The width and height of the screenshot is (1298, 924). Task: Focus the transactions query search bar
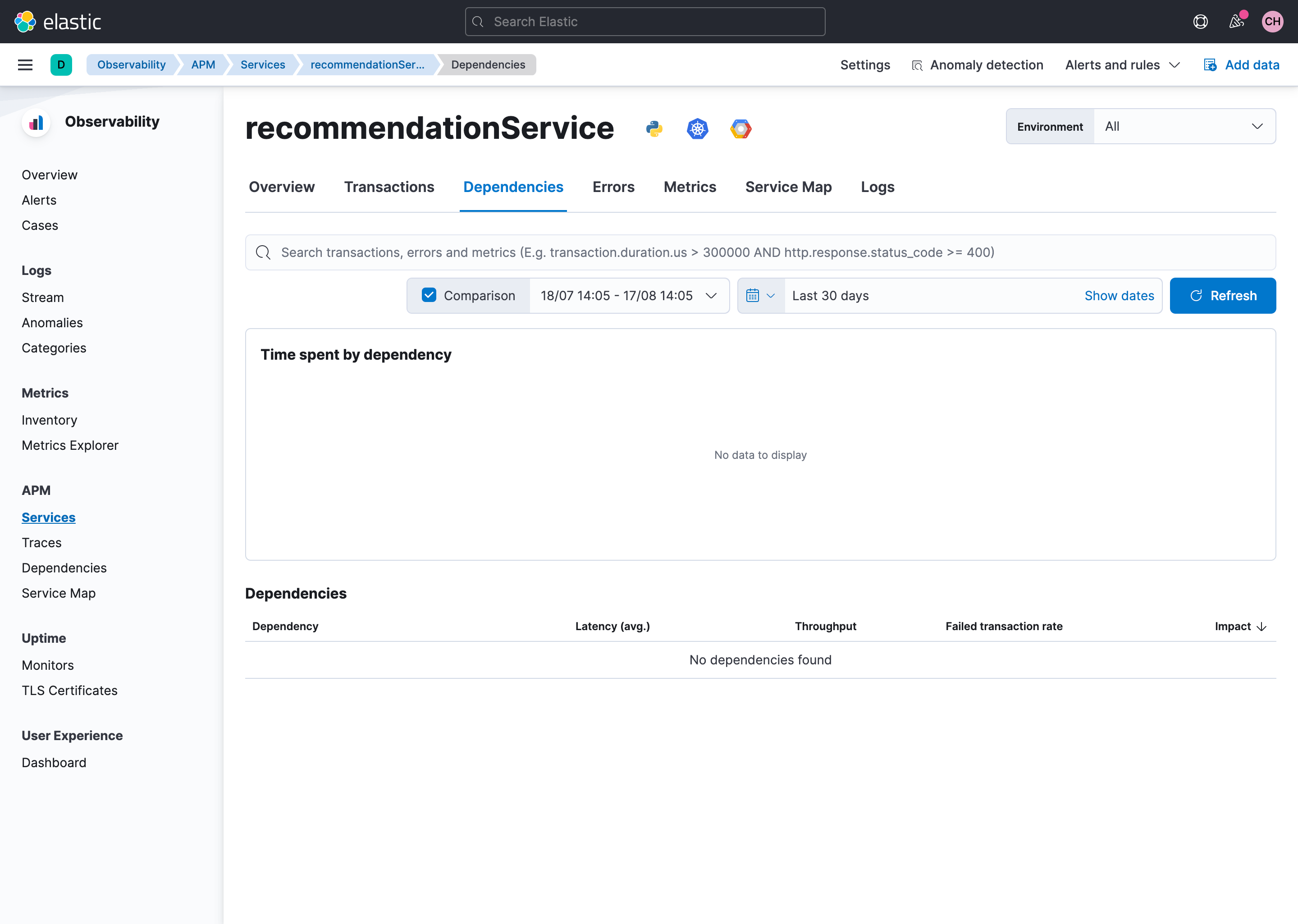pyautogui.click(x=760, y=252)
